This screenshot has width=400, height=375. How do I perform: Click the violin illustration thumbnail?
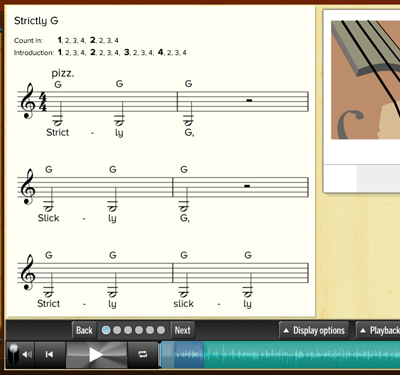pyautogui.click(x=365, y=80)
